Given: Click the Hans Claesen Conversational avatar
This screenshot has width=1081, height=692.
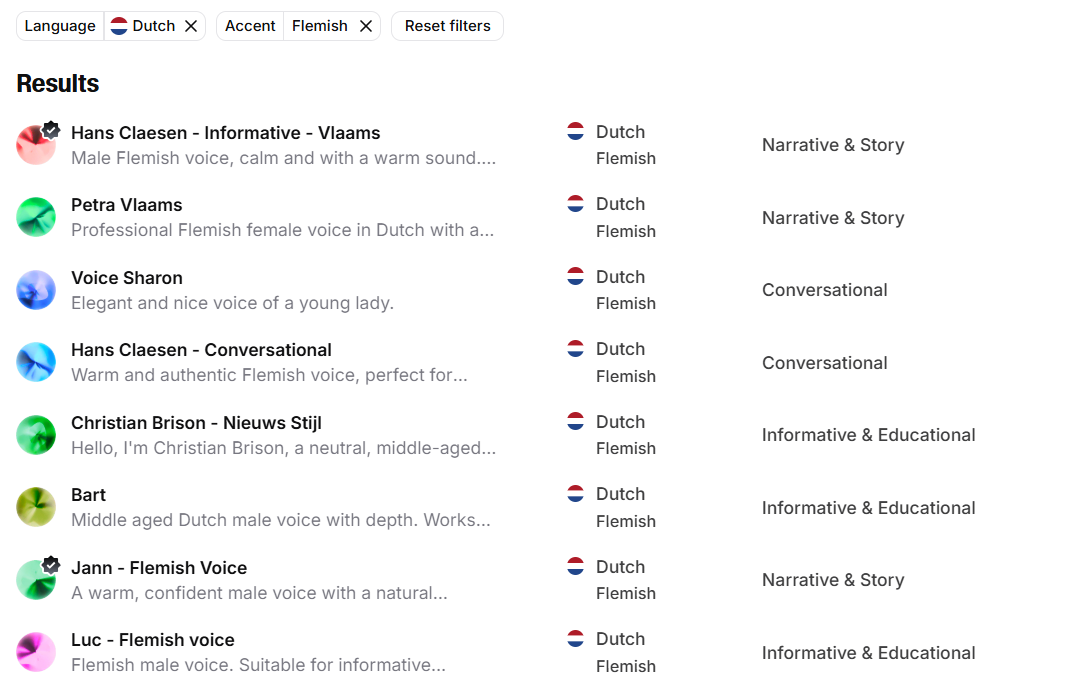Looking at the screenshot, I should coord(36,362).
